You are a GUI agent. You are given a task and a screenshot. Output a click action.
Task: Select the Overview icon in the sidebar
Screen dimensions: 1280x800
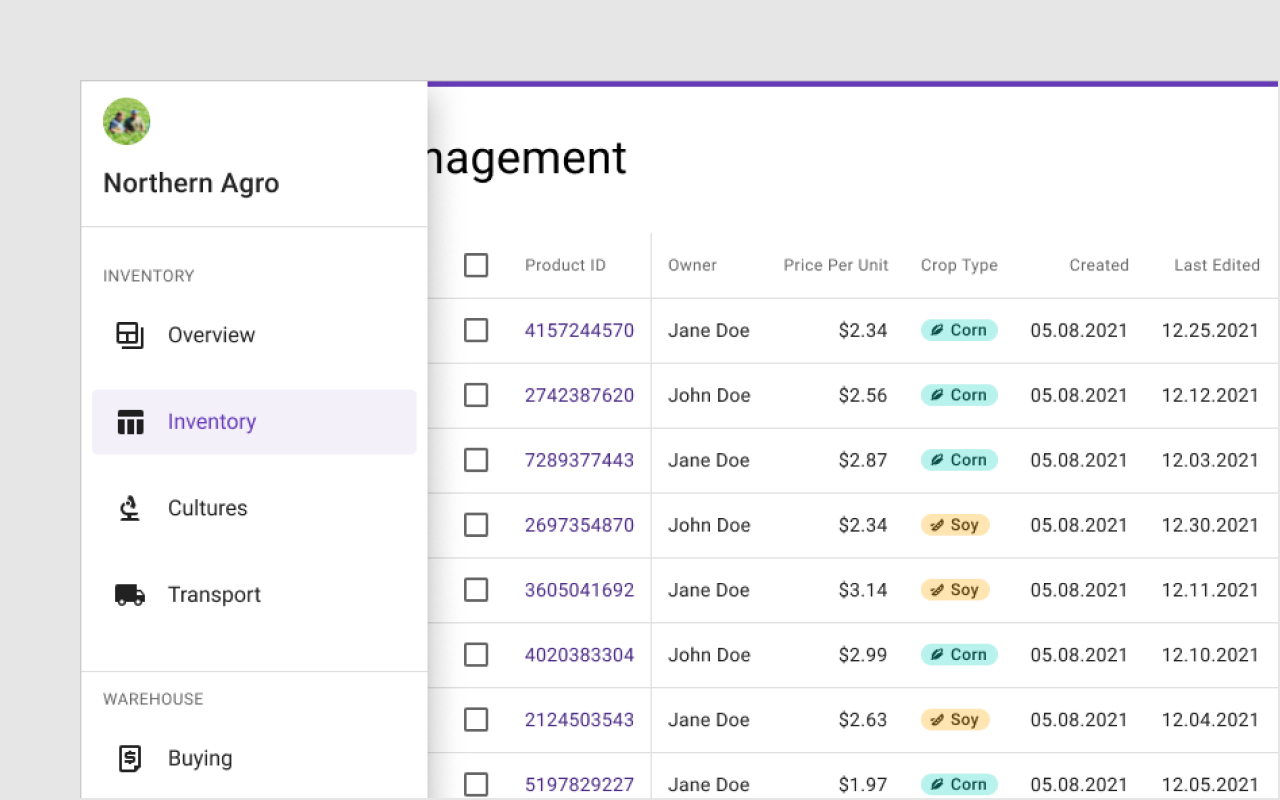point(129,335)
